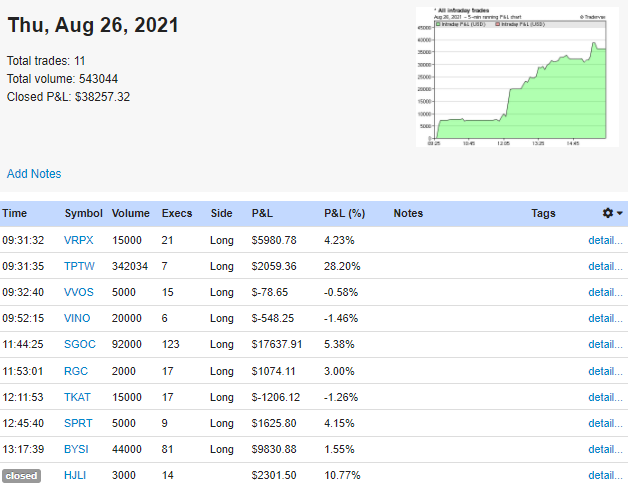Select the 28.20% P&L percent cell

point(342,266)
